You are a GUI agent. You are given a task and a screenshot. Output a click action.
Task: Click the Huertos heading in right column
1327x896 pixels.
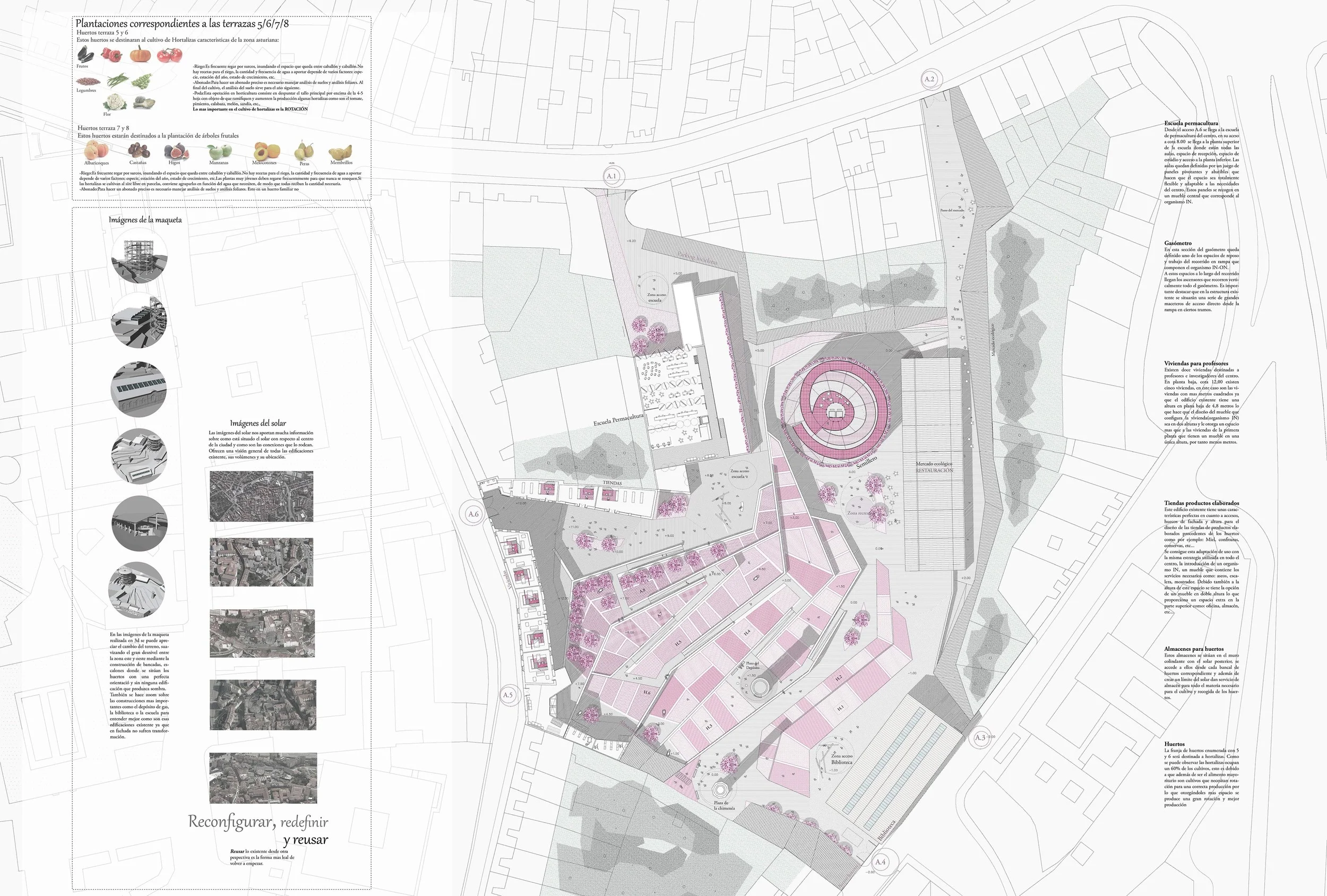(1175, 744)
